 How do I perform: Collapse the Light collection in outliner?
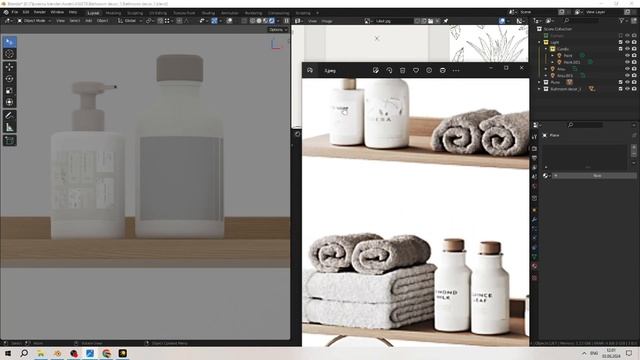coord(540,42)
